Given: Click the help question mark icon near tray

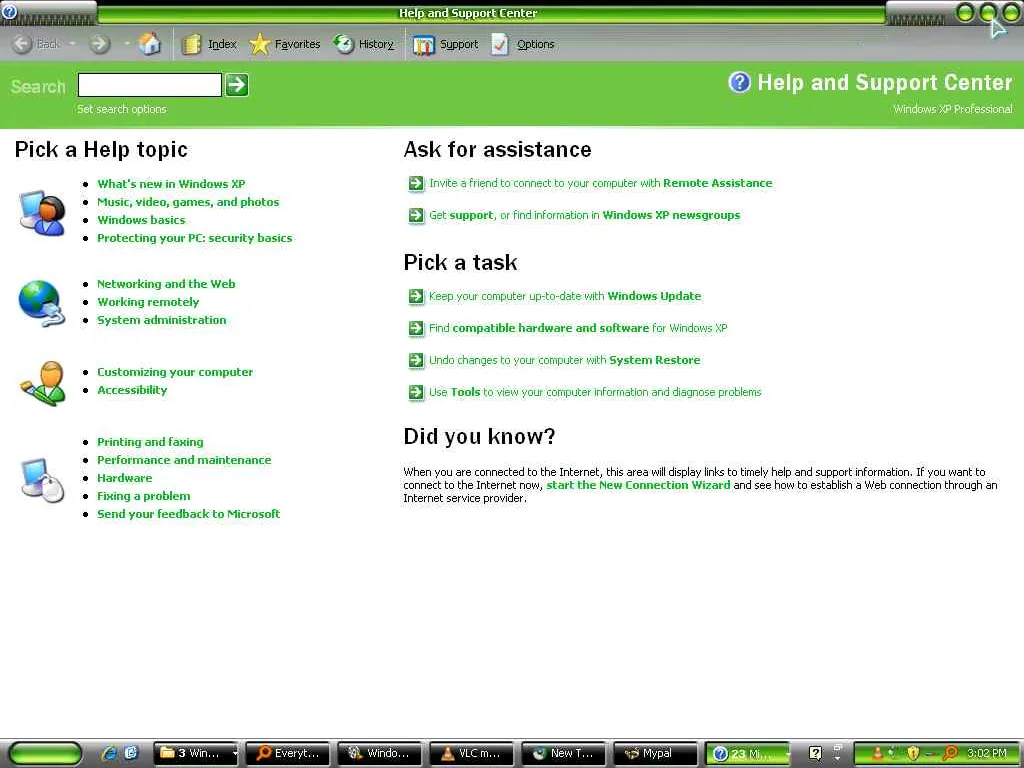Looking at the screenshot, I should click(815, 754).
